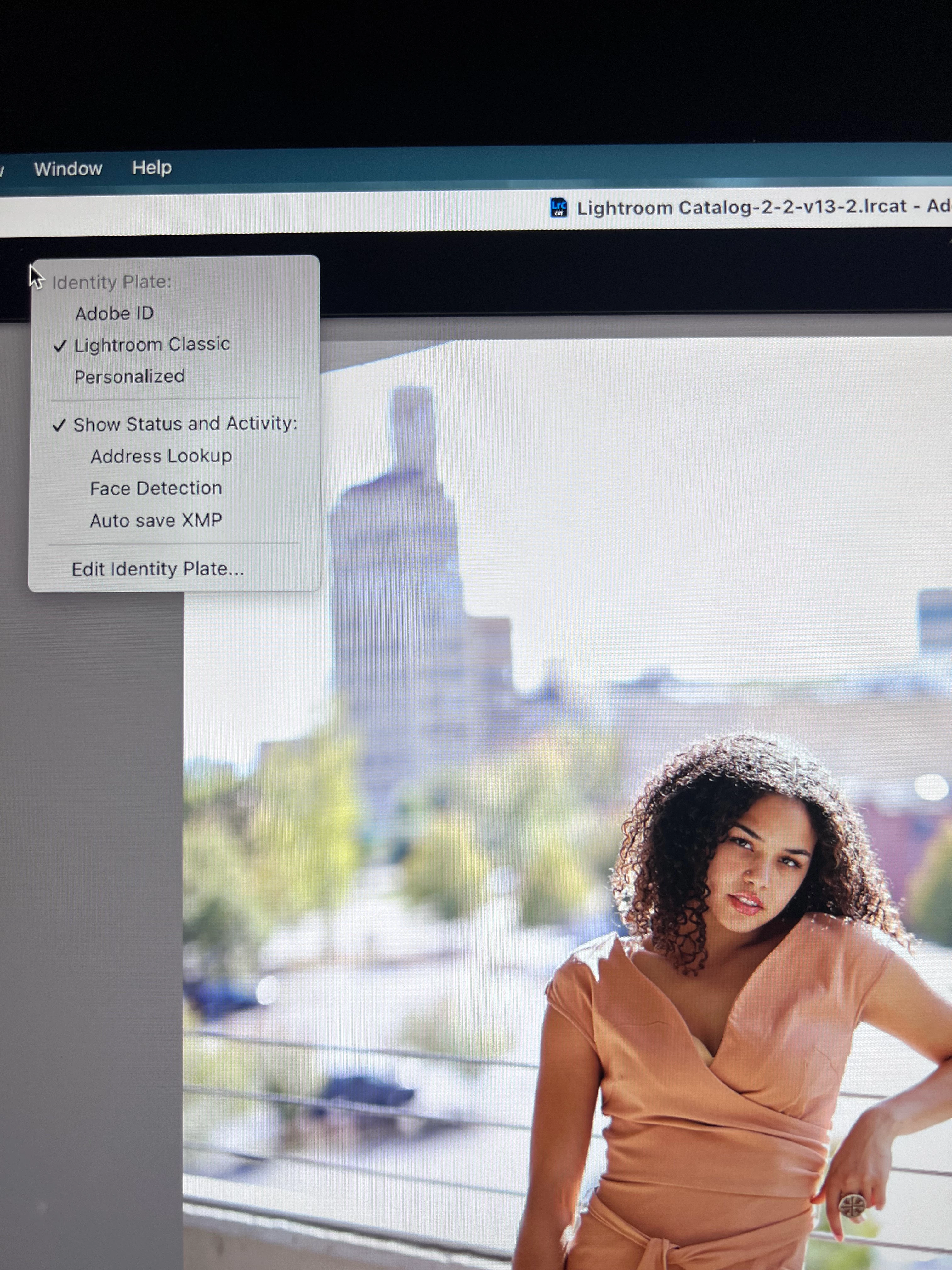Open the Help menu
This screenshot has width=952, height=1270.
tap(151, 168)
